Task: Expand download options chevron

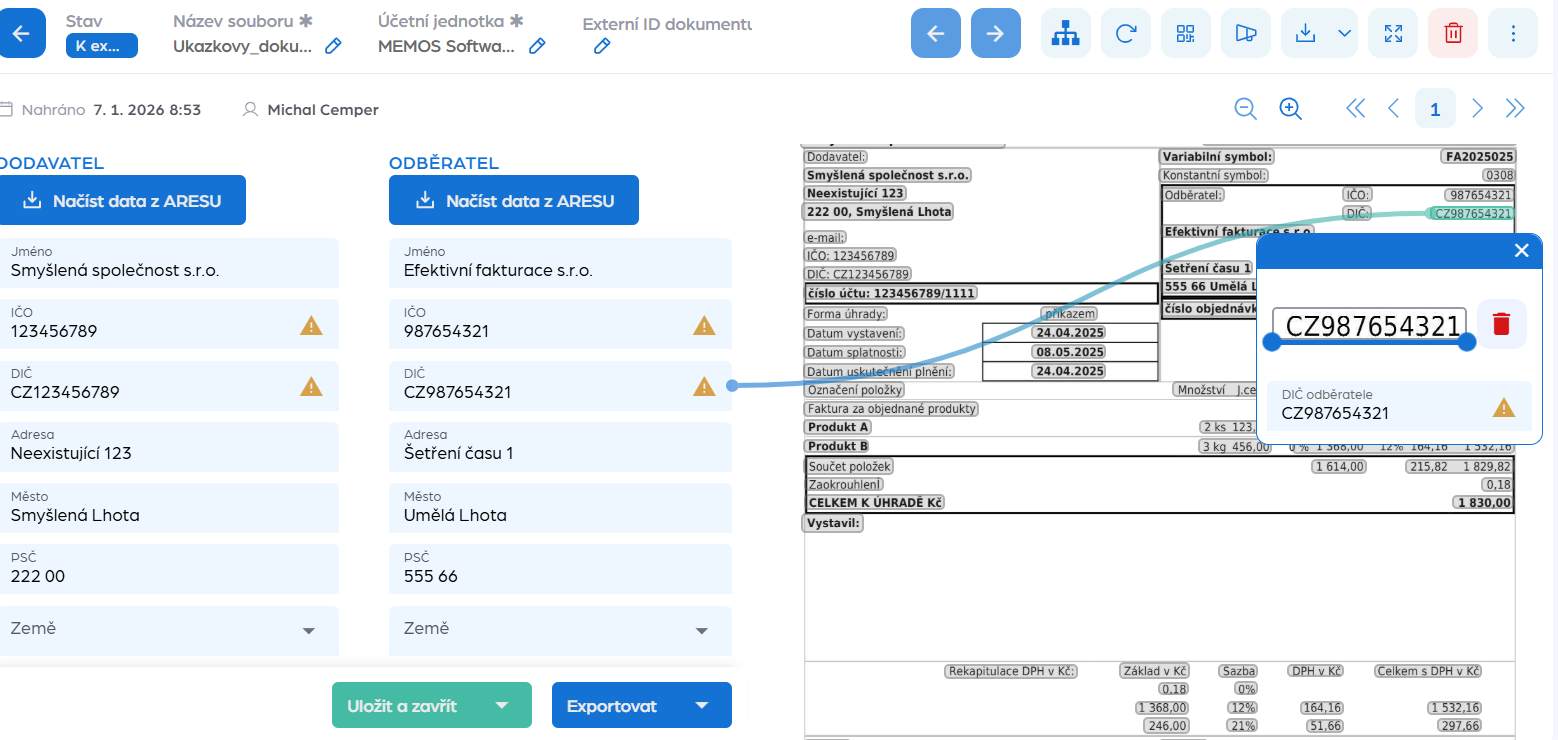Action: pos(1345,33)
